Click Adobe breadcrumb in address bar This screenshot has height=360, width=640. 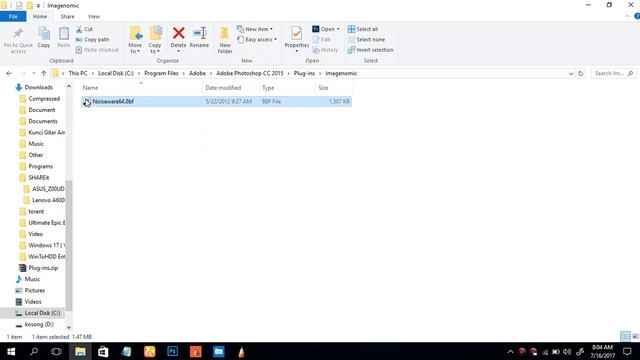[197, 73]
